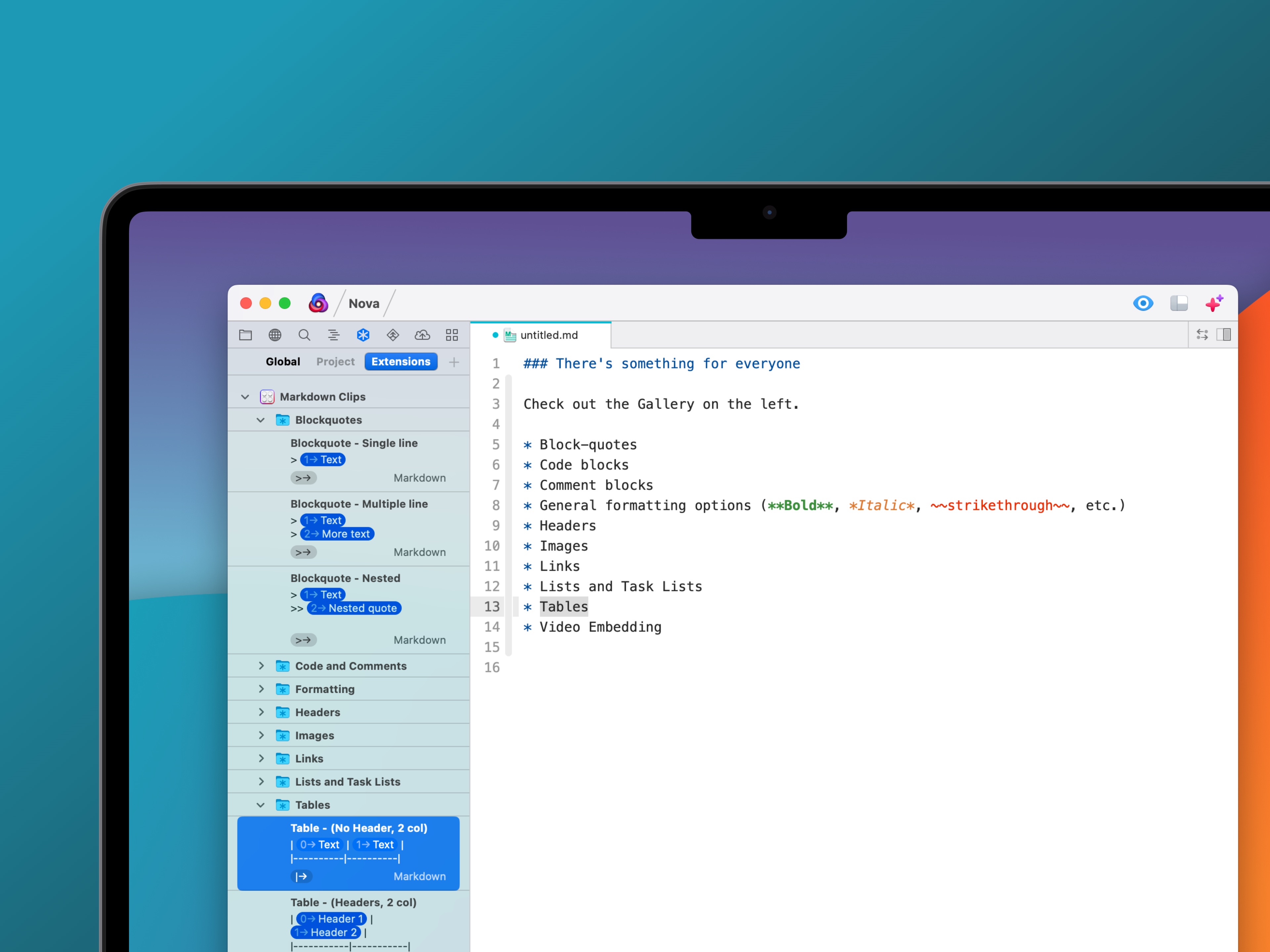Expand the Code and Comments folder

(261, 666)
